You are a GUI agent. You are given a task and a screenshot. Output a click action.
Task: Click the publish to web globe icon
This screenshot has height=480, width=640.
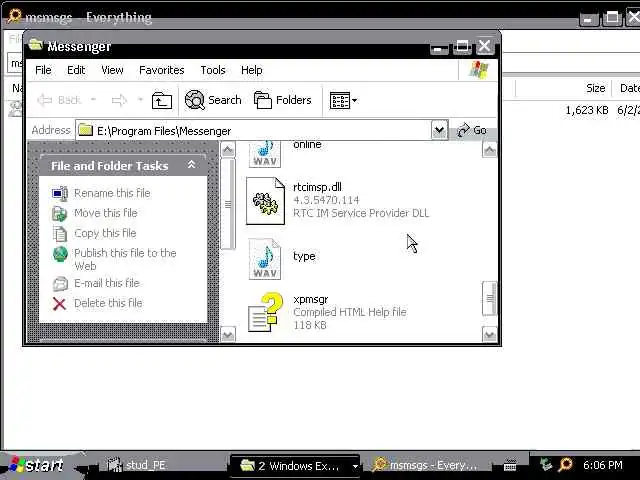point(60,254)
